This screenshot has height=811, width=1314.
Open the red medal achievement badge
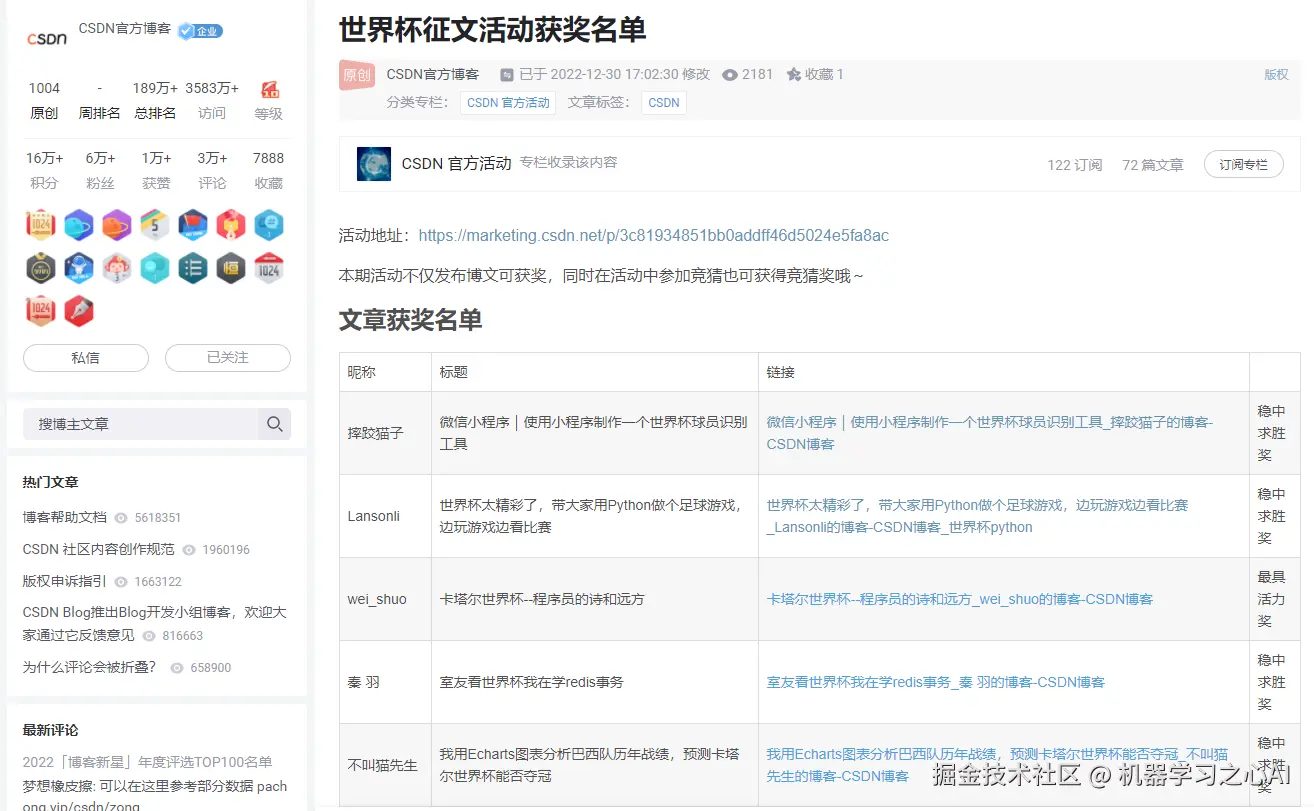231,225
